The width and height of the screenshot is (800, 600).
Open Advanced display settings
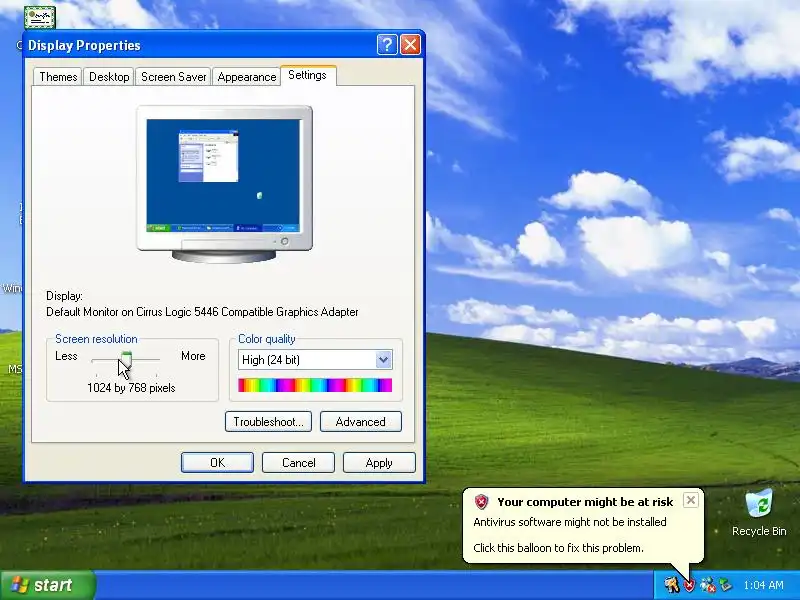pyautogui.click(x=361, y=422)
